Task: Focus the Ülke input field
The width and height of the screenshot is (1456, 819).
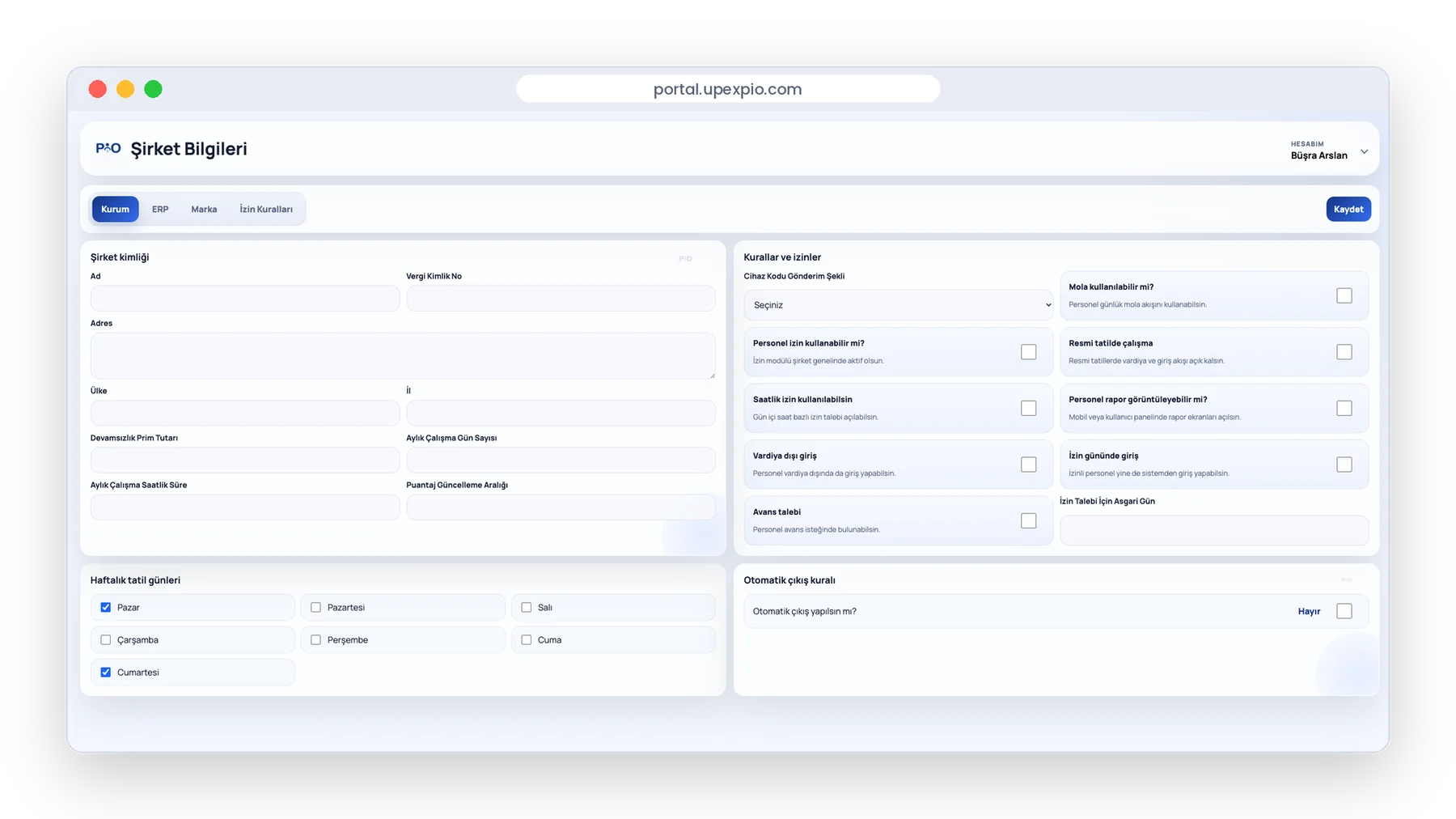Action: click(x=245, y=413)
